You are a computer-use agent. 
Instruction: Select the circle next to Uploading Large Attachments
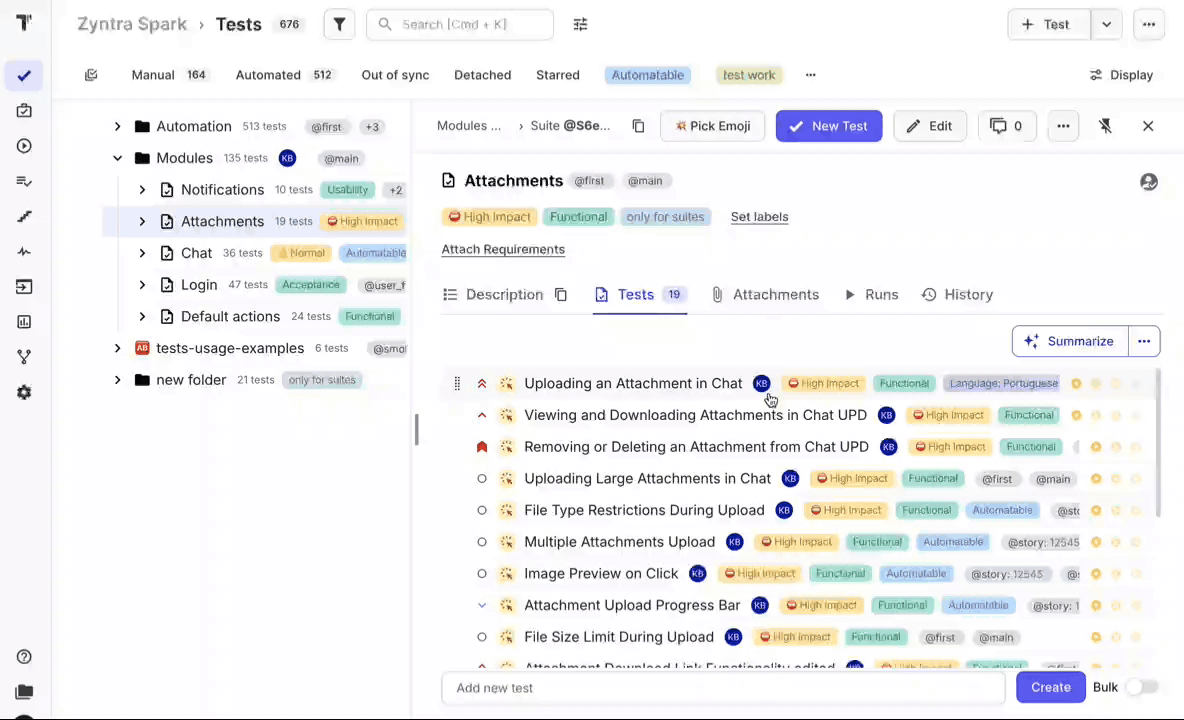(x=482, y=479)
